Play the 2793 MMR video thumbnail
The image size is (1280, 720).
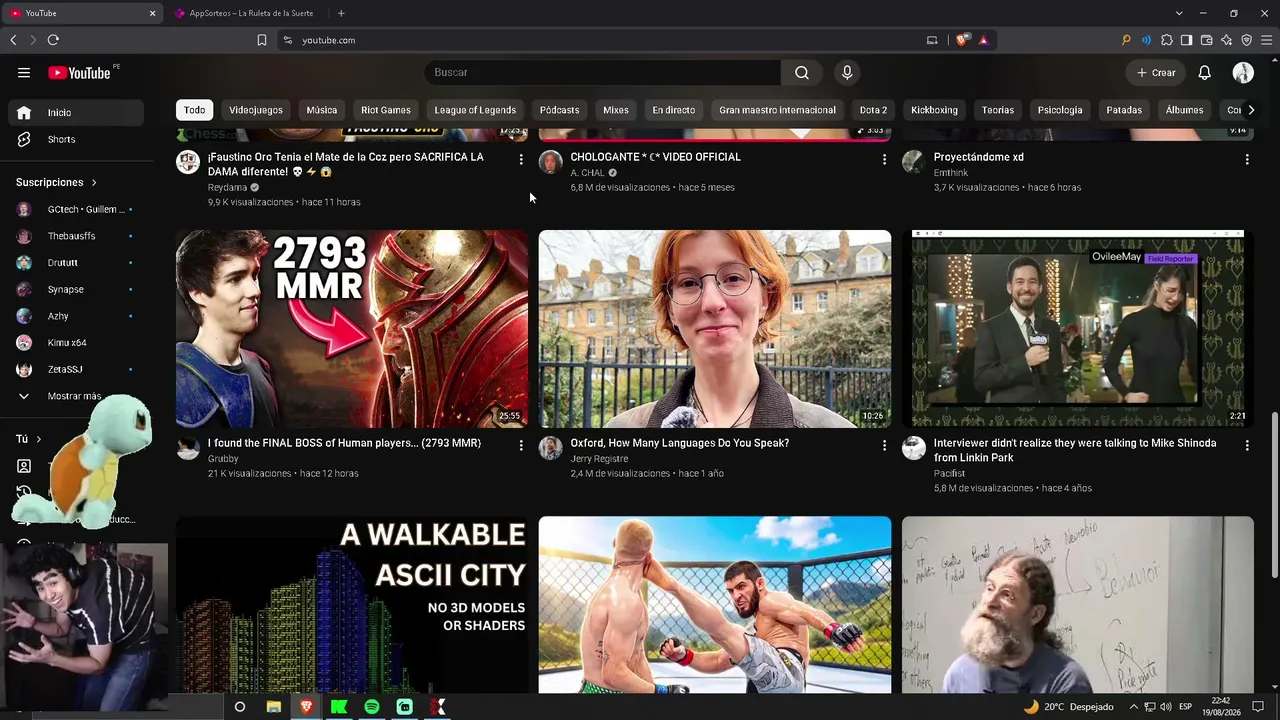[x=352, y=329]
